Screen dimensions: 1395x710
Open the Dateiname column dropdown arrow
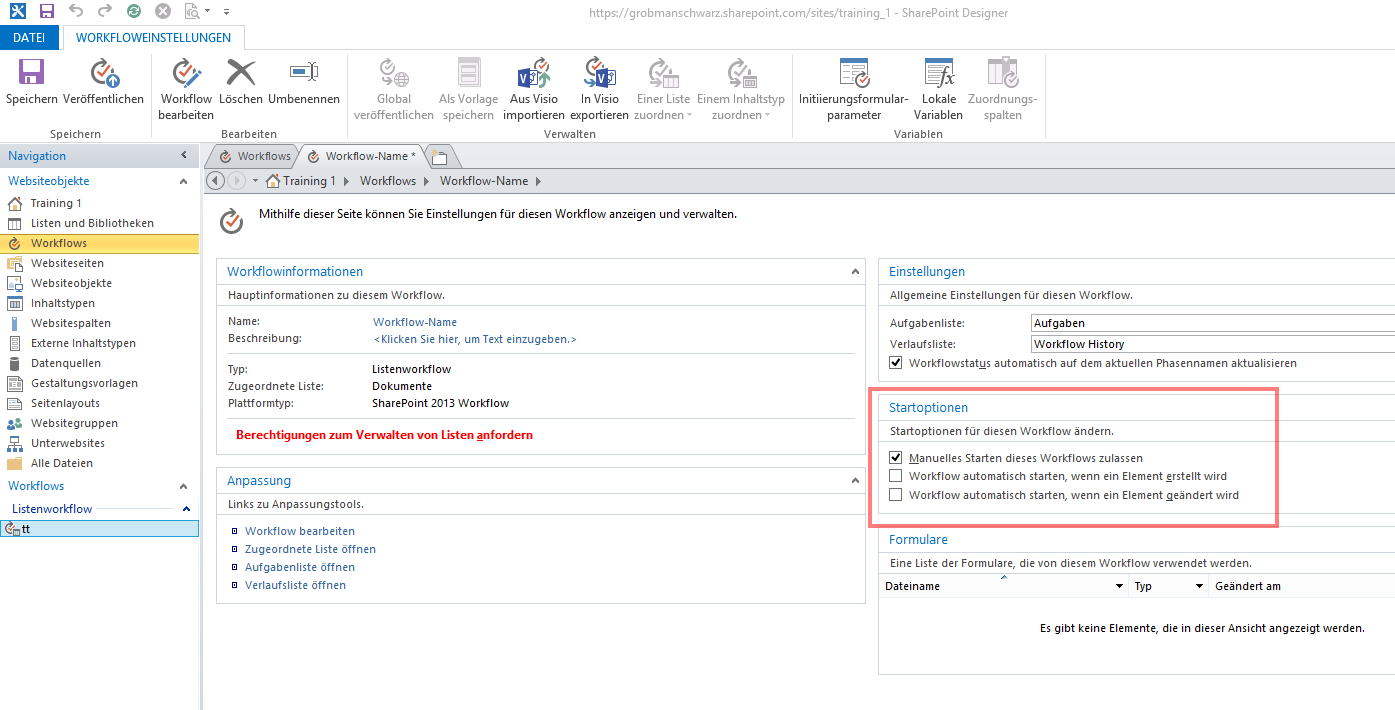[x=1120, y=586]
